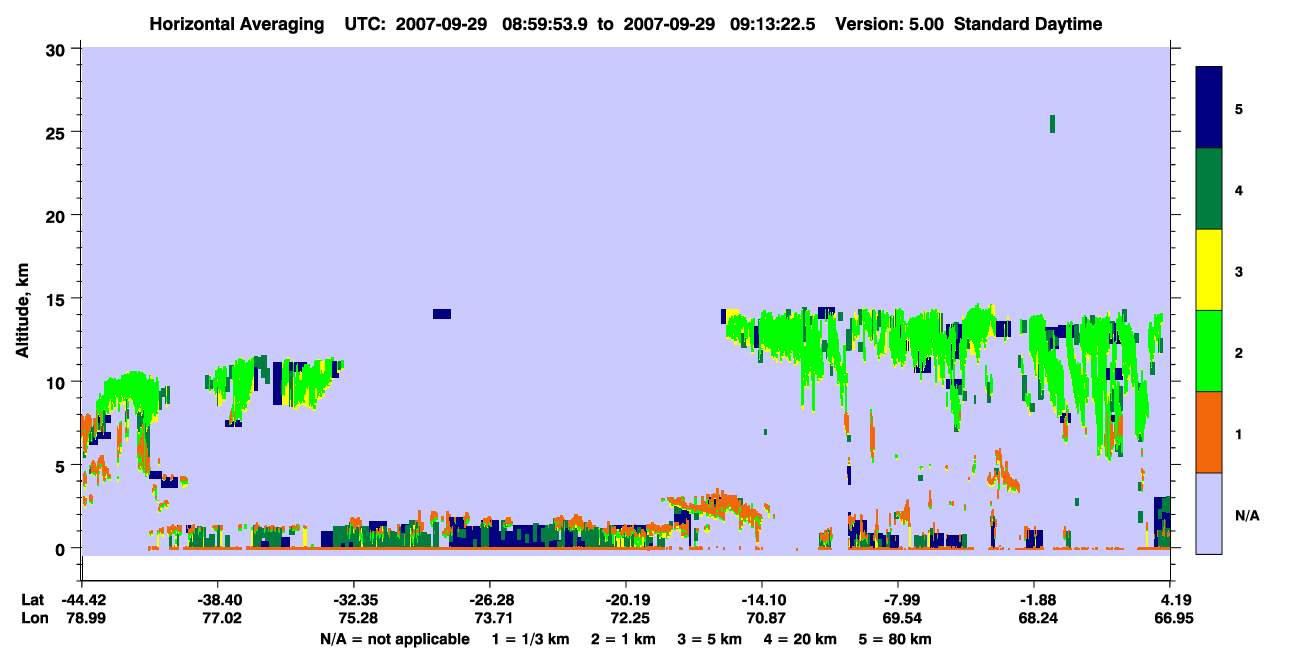This screenshot has height=667, width=1300.
Task: Click the 'Lat' axis row label
Action: (32, 600)
